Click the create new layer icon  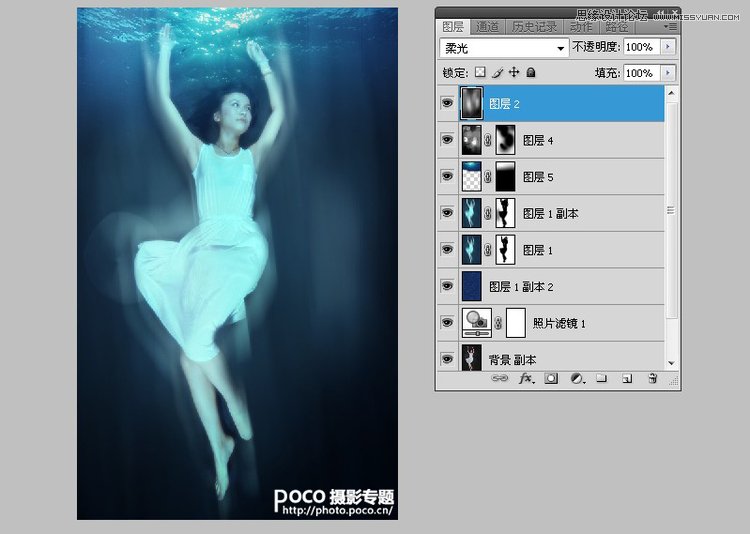[627, 378]
